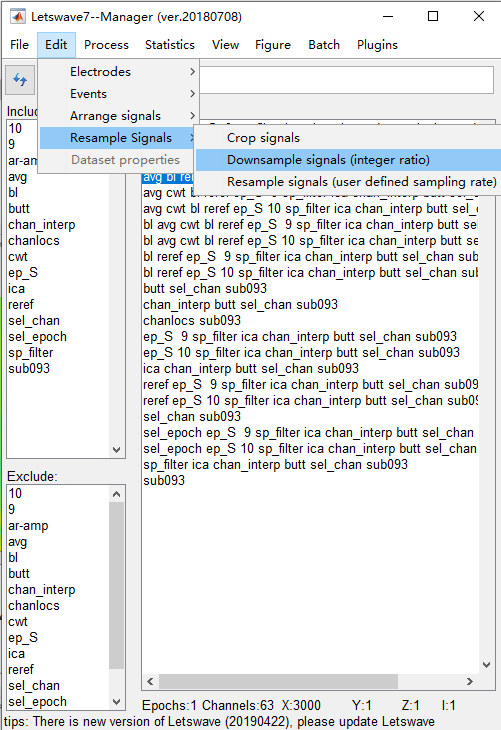Viewport: 501px width, 730px height.
Task: Click dataset list horizontal scroll right arrow
Action: [x=470, y=682]
